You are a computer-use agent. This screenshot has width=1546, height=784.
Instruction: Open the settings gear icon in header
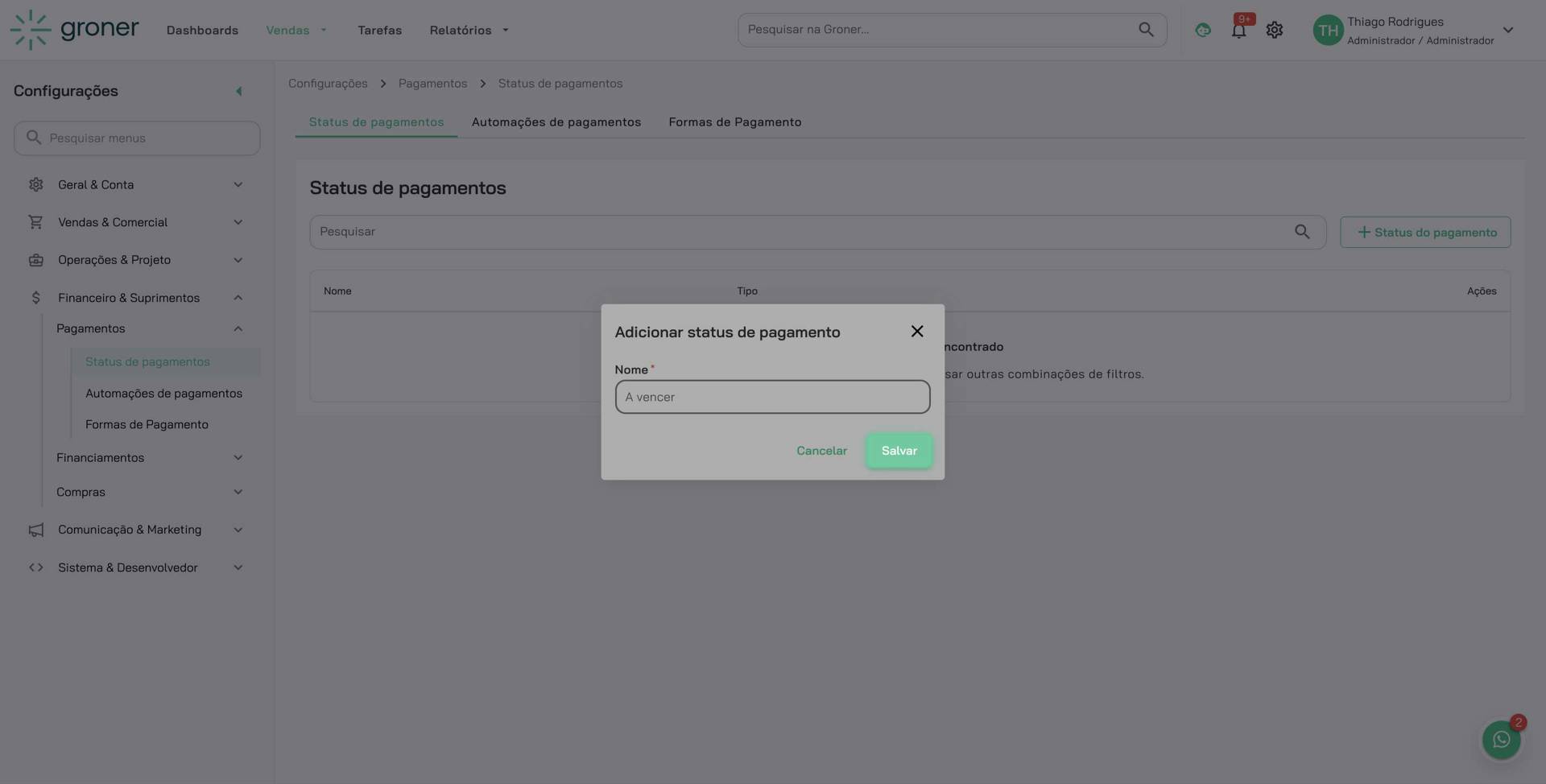click(x=1274, y=31)
